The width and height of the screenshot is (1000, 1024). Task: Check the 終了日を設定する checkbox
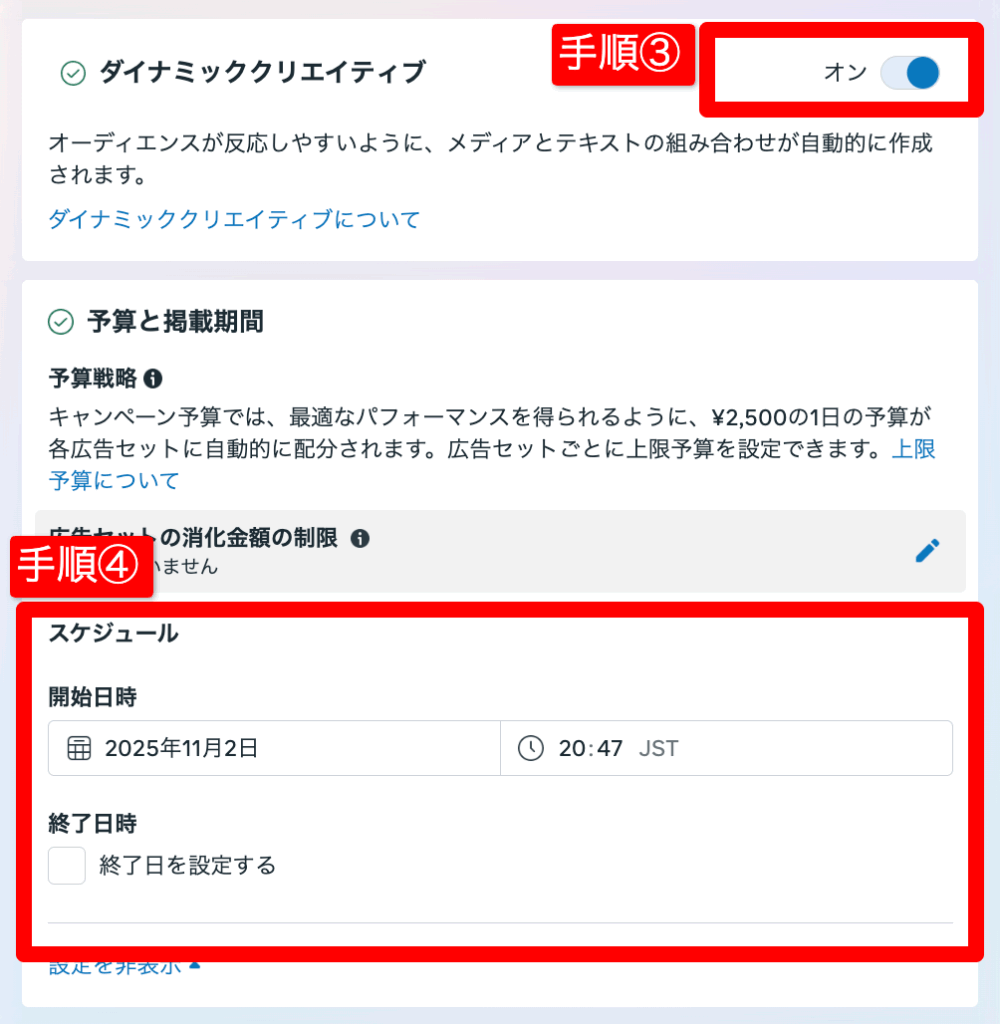pos(67,865)
